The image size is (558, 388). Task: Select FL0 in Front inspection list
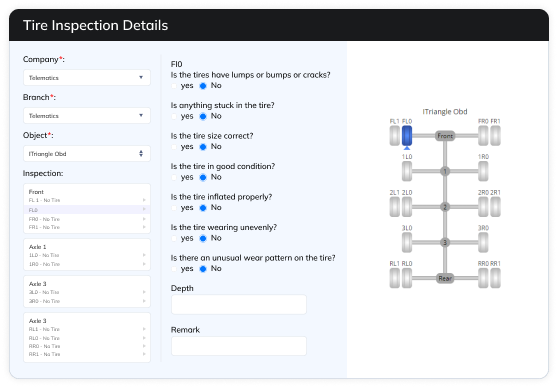(x=87, y=210)
